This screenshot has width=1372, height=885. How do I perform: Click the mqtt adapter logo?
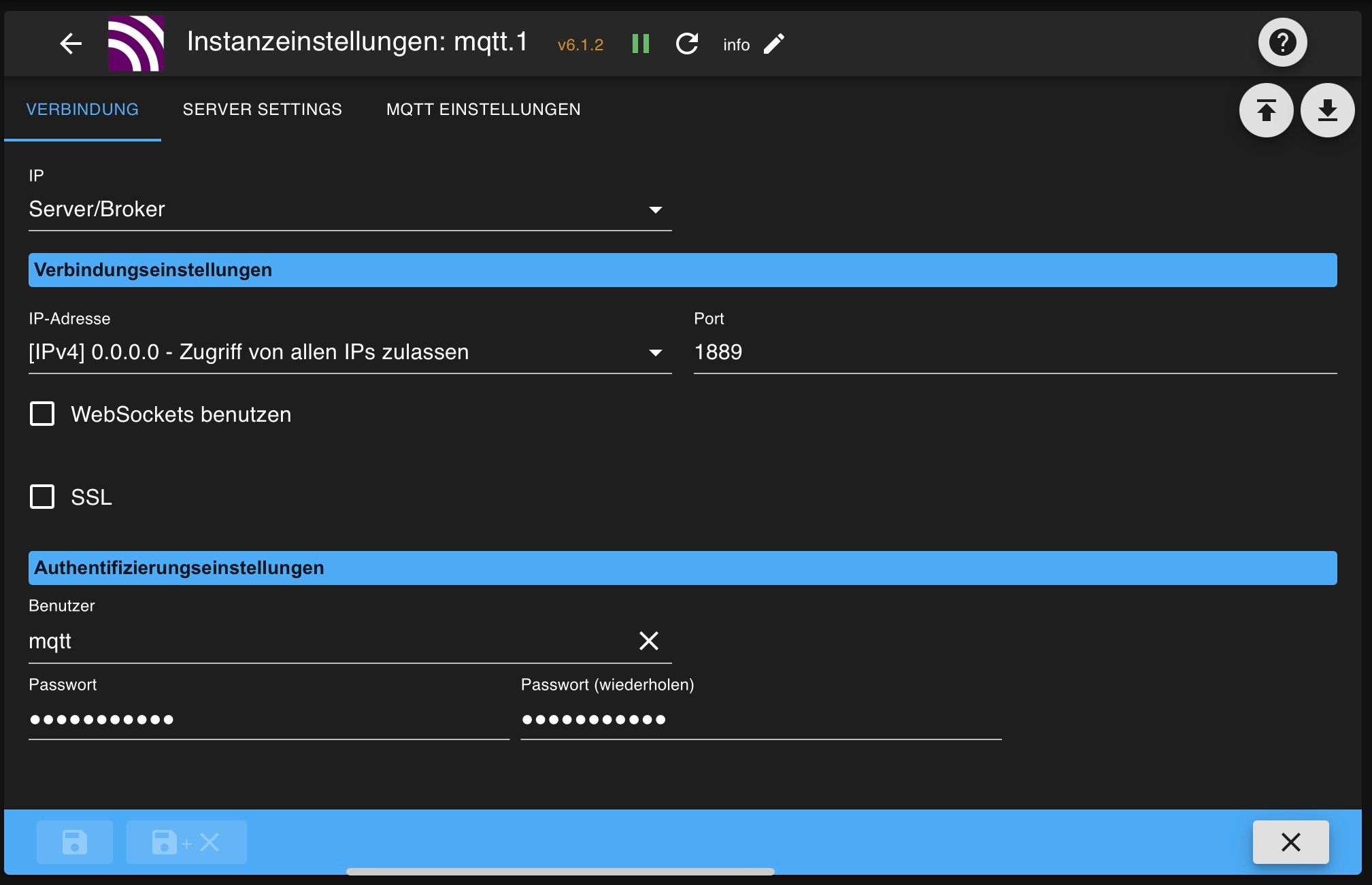pos(136,44)
